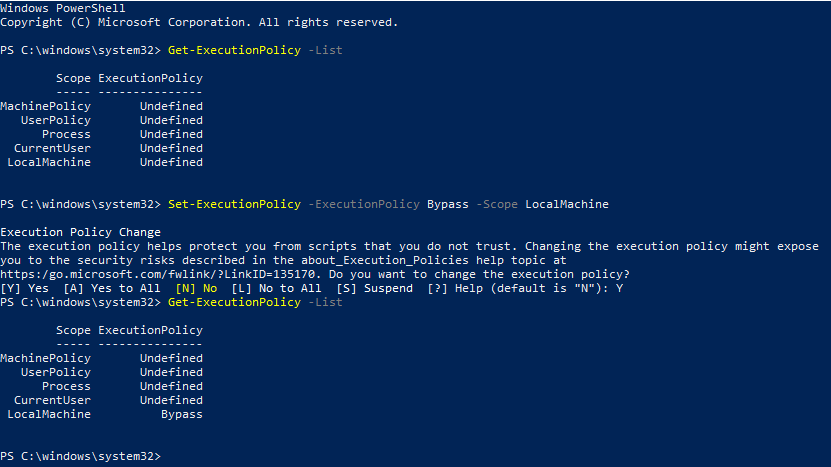Click the Set-ExecutionPolicy command text

point(234,204)
